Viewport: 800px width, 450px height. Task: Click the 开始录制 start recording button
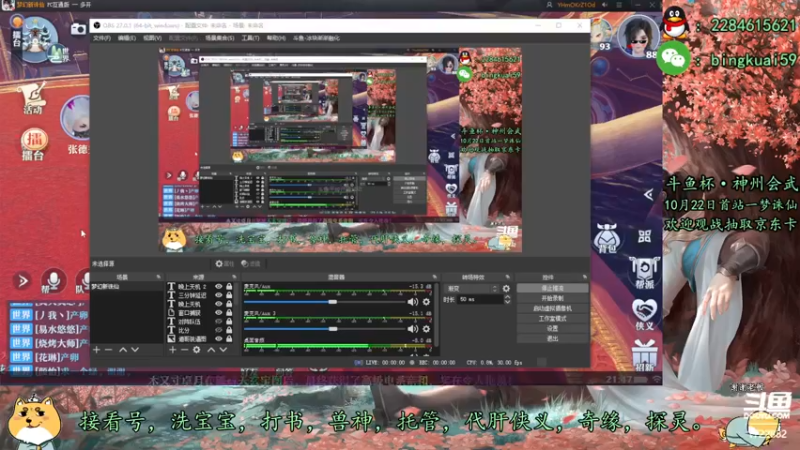[552, 298]
